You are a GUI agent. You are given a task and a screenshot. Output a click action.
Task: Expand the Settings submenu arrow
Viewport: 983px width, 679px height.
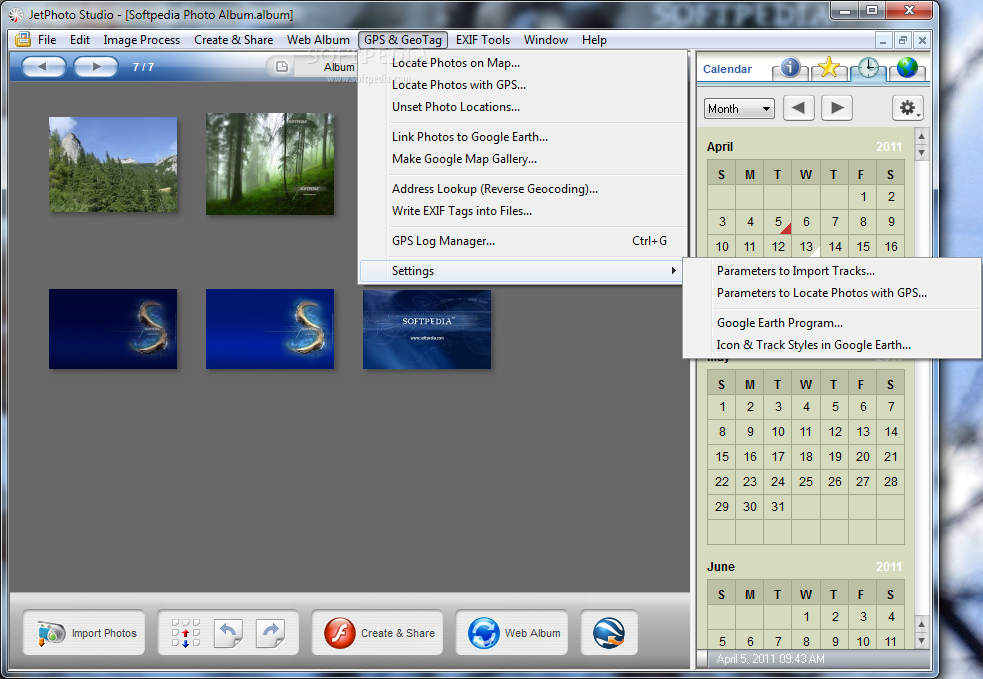[x=673, y=270]
